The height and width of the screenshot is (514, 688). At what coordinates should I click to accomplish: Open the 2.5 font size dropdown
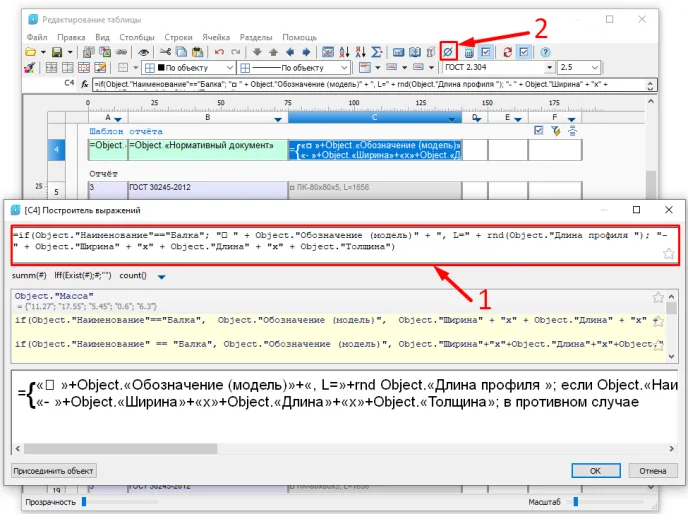pos(596,68)
